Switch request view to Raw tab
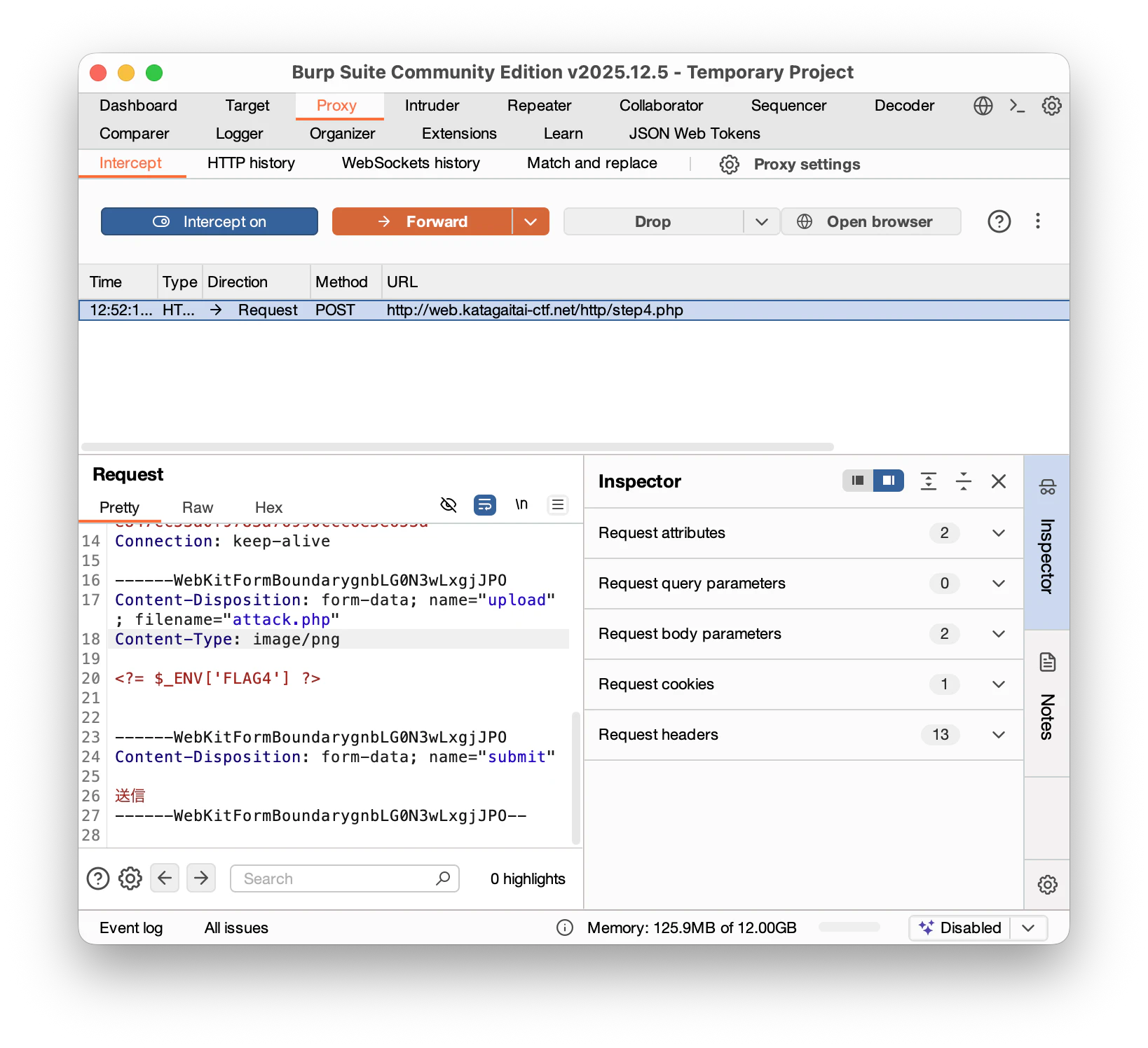Screen dimensions: 1148x1048 [x=198, y=507]
